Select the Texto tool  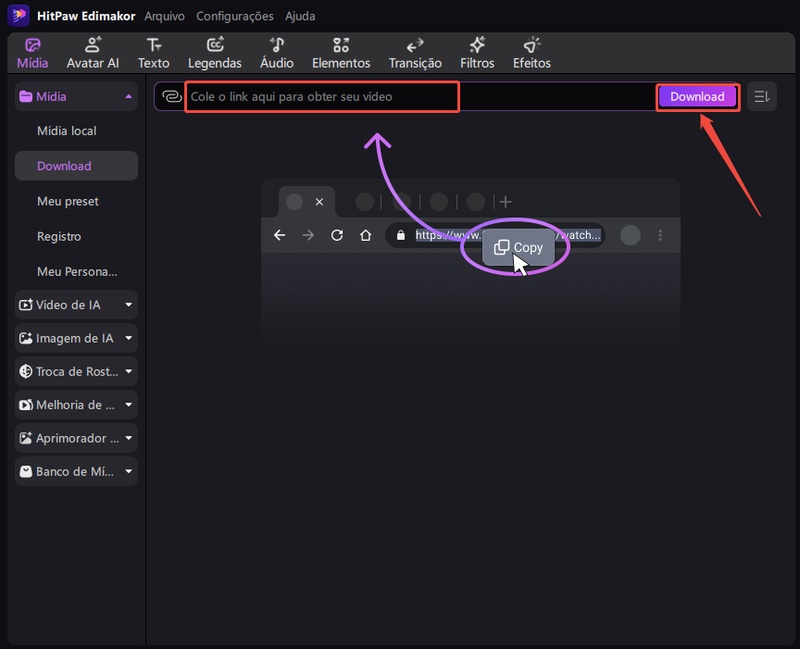[154, 53]
